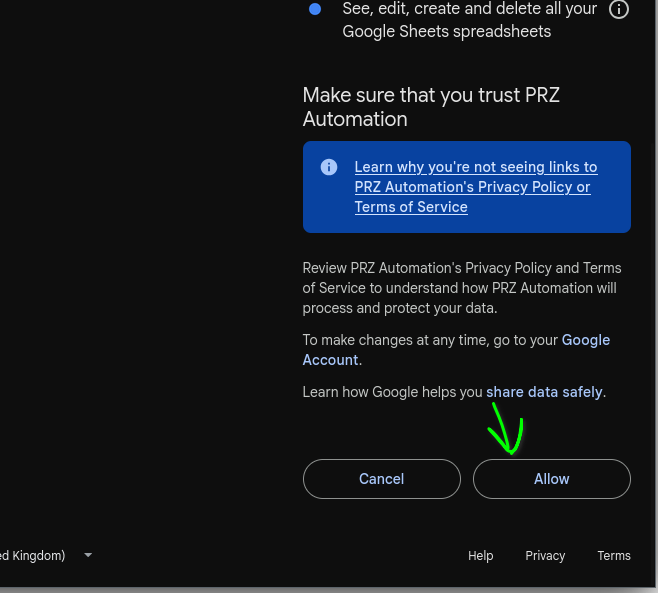Open the Help link in footer
658x593 pixels.
click(480, 556)
